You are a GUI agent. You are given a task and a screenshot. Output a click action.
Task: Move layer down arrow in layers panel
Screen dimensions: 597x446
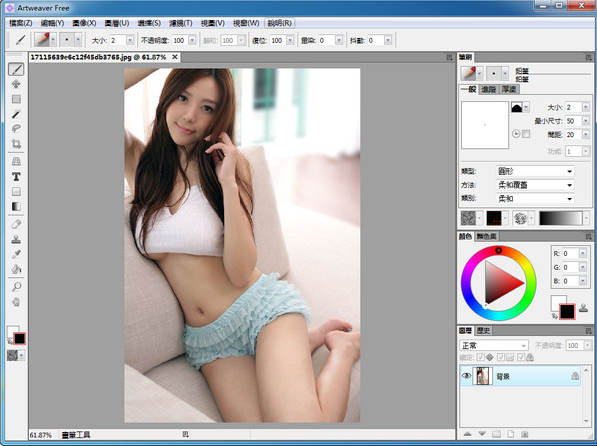(482, 434)
